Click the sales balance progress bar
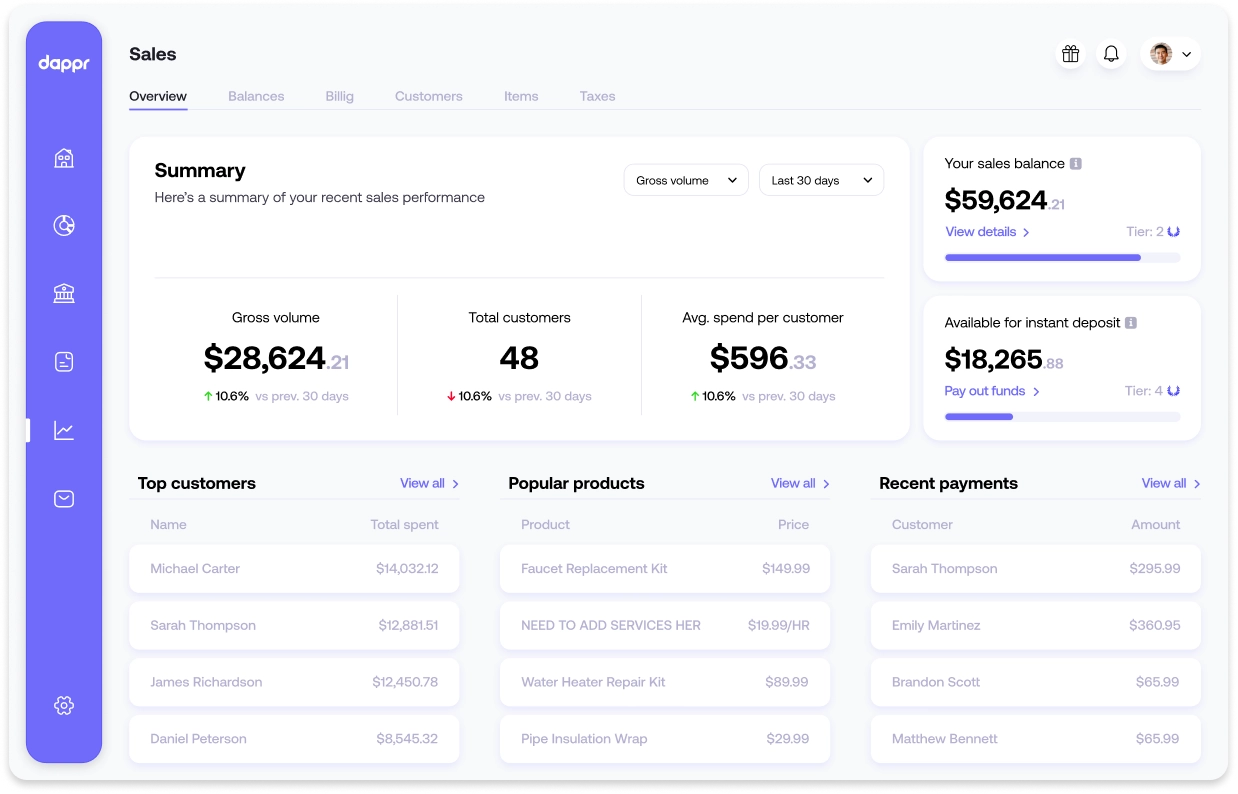Screen dimensions: 1238x794 pyautogui.click(x=1062, y=258)
